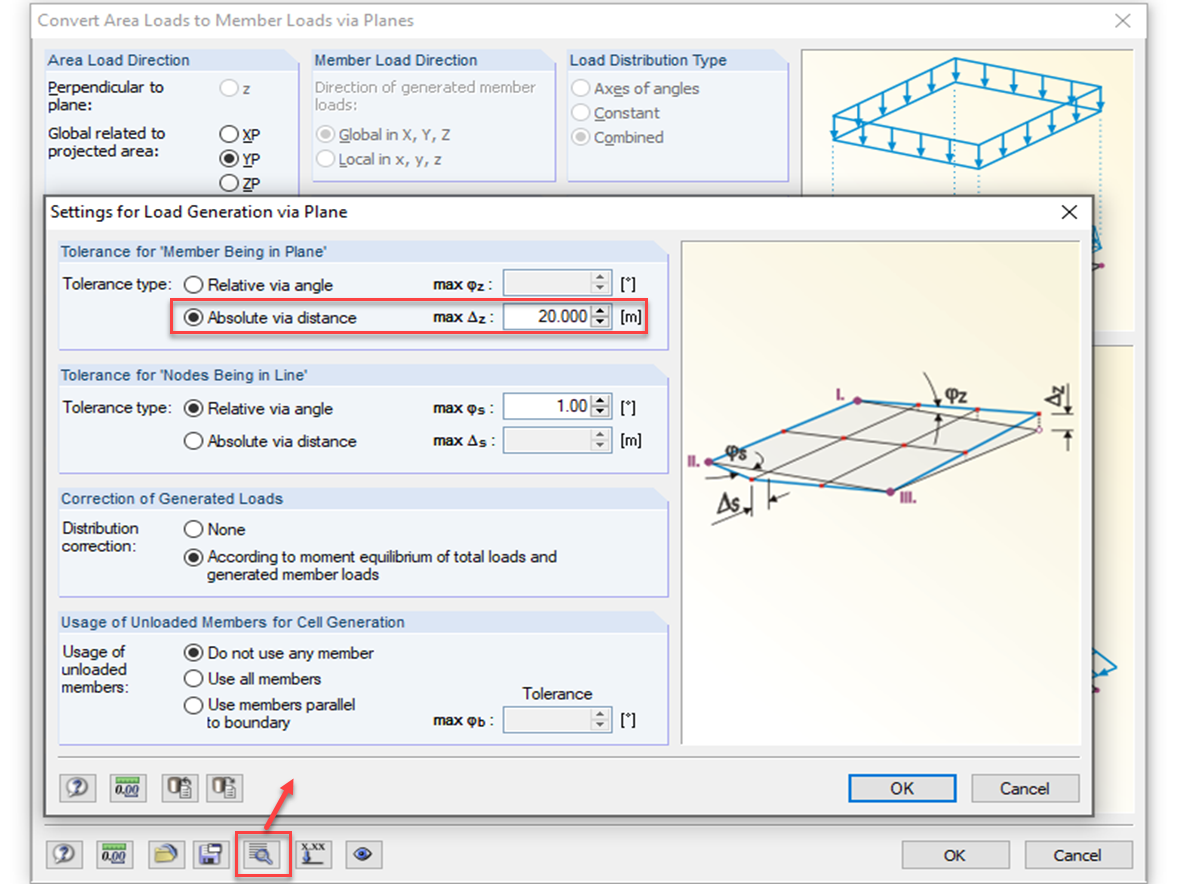Open units and decimals in Settings dialog
Screen dimensions: 1200x884
(x=127, y=788)
